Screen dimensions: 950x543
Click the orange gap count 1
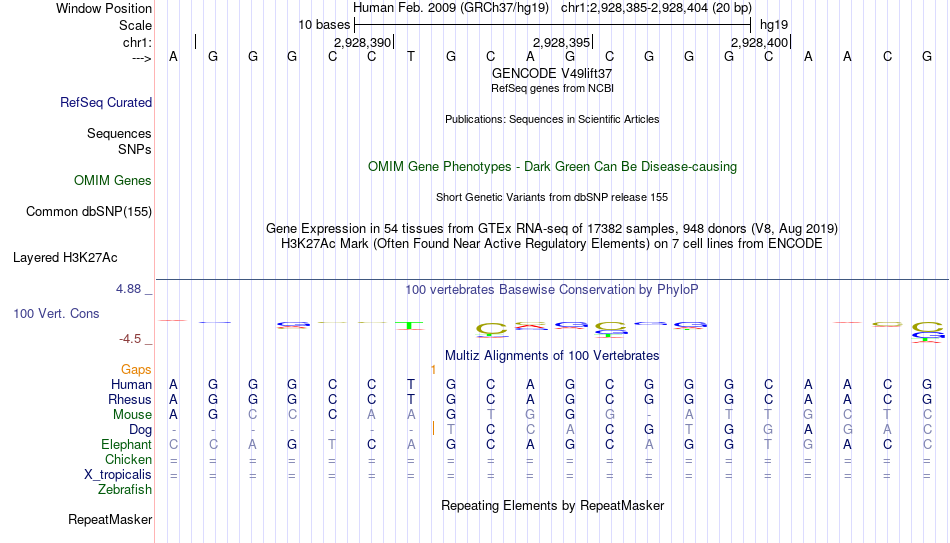coord(433,370)
